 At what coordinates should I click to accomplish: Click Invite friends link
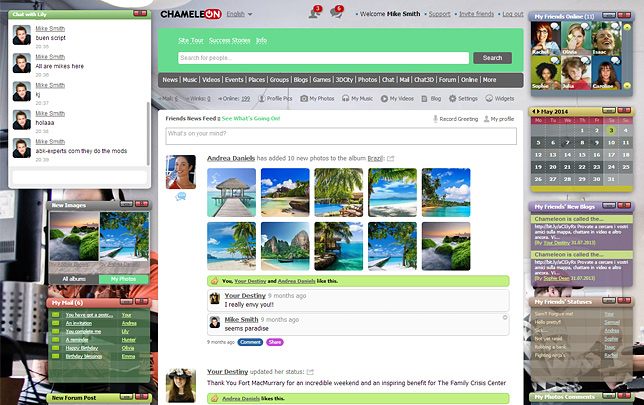pos(476,14)
